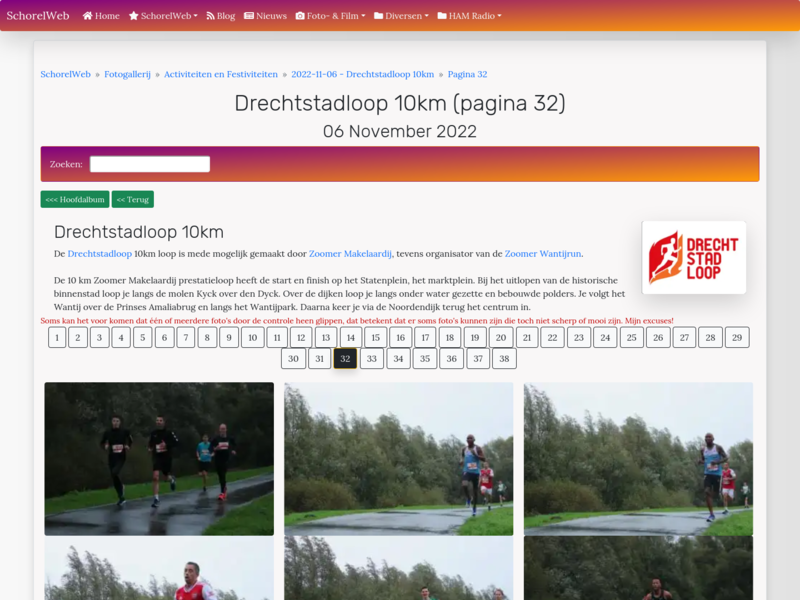The height and width of the screenshot is (600, 800).
Task: Open the Home menu item
Action: tap(101, 16)
